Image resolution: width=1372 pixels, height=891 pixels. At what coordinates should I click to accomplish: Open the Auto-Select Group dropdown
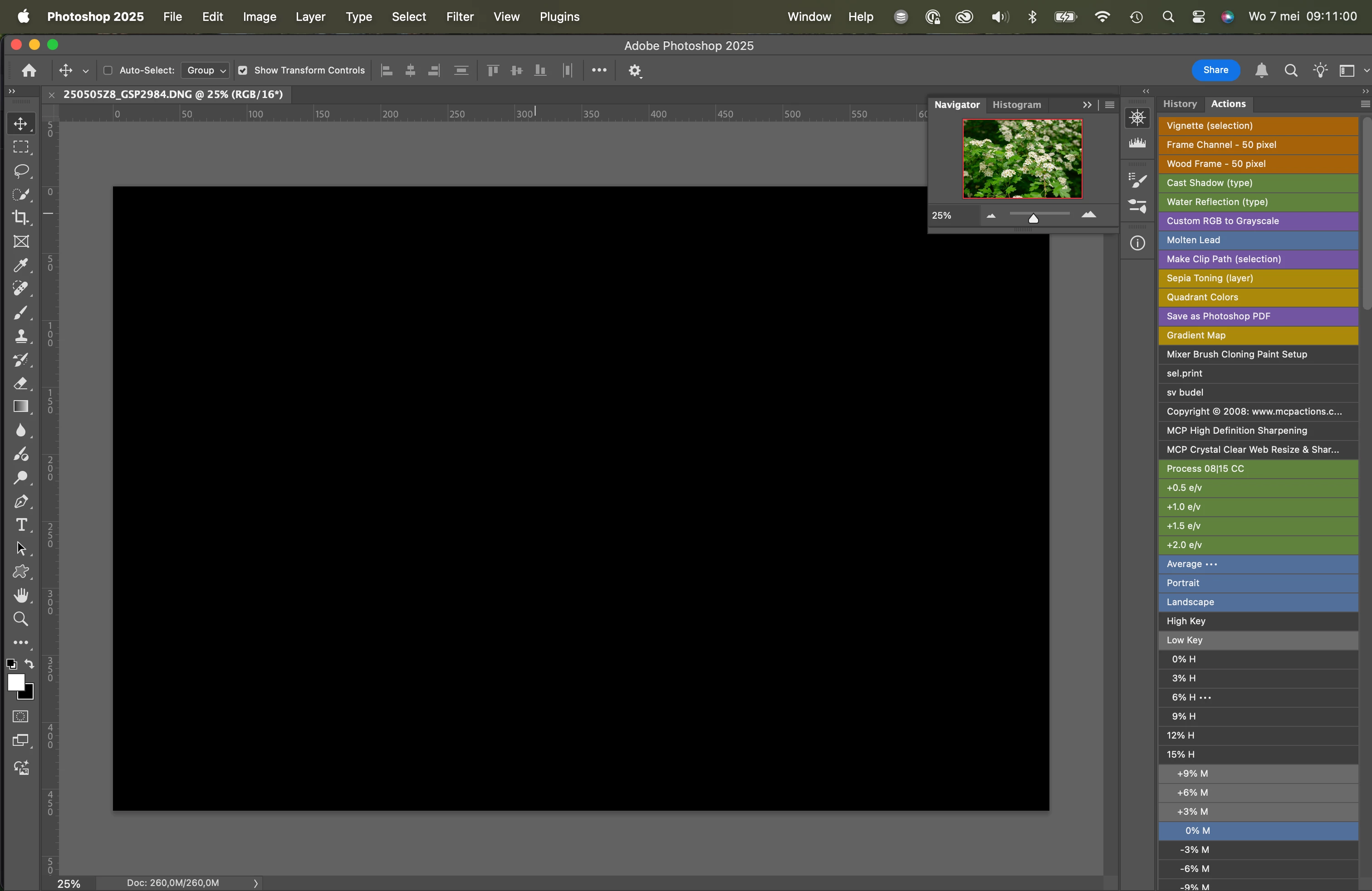(x=206, y=70)
